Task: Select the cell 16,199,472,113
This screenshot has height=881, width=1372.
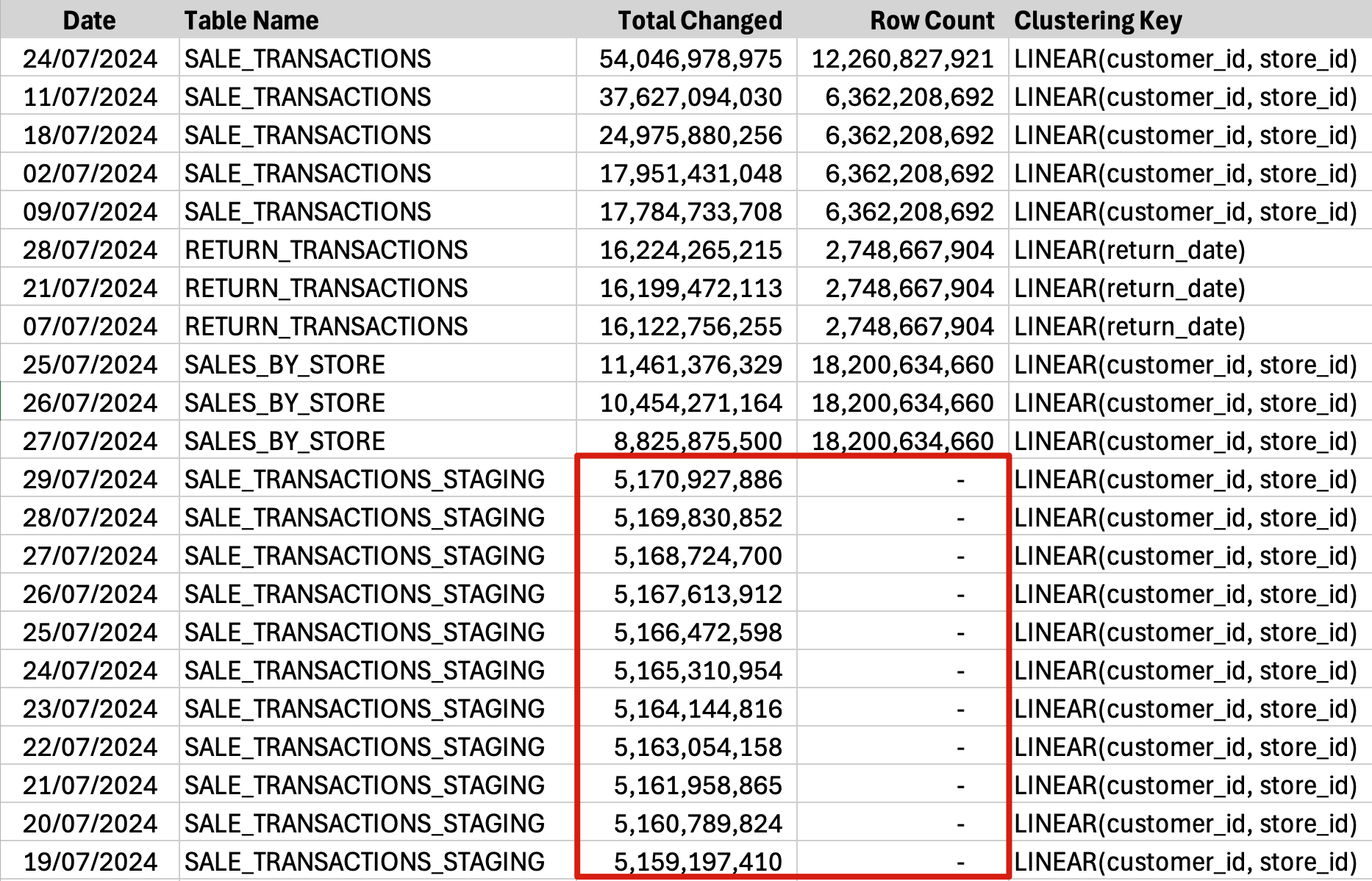Action: pos(687,288)
